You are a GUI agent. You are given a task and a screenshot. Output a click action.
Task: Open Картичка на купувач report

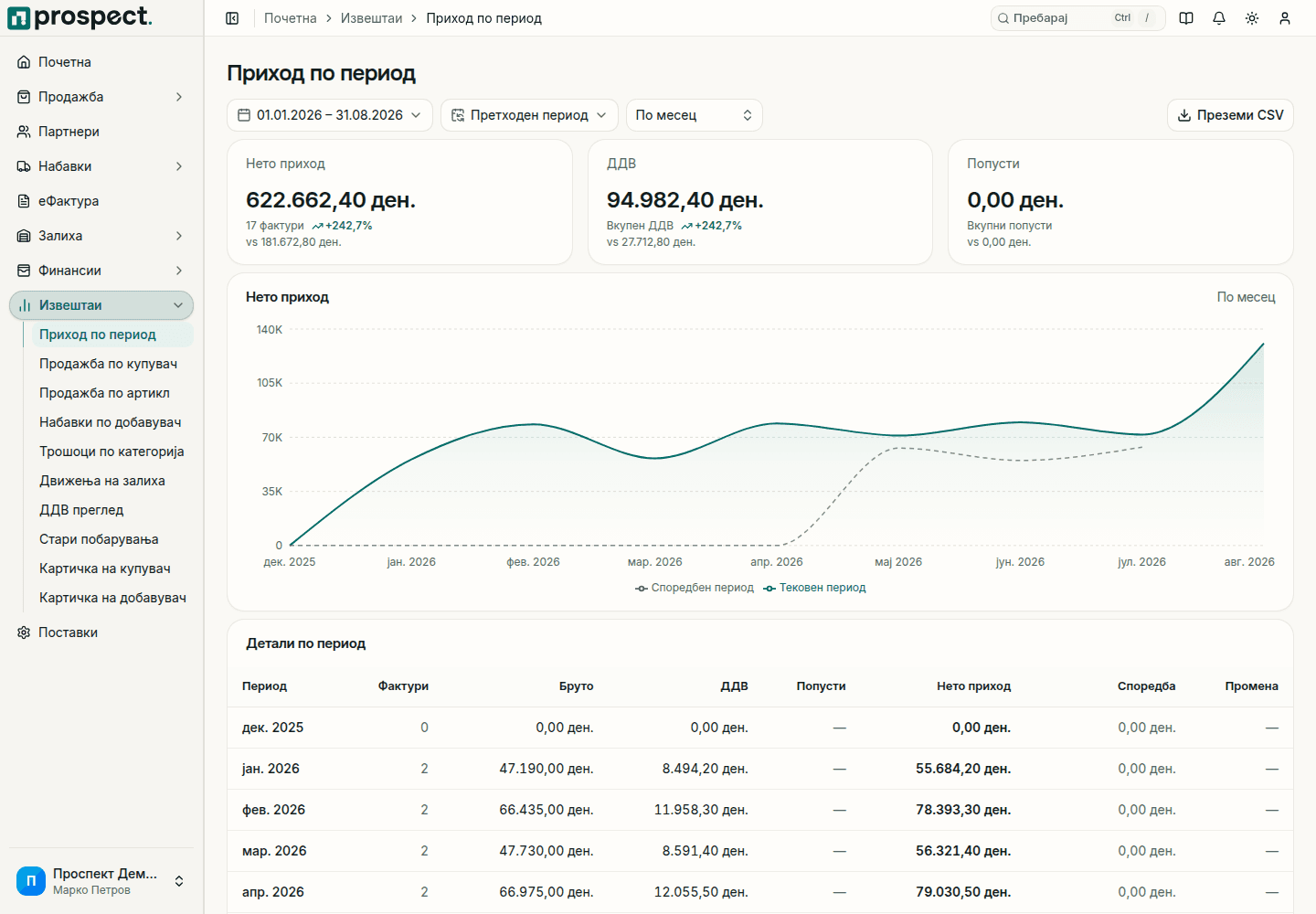pos(112,569)
